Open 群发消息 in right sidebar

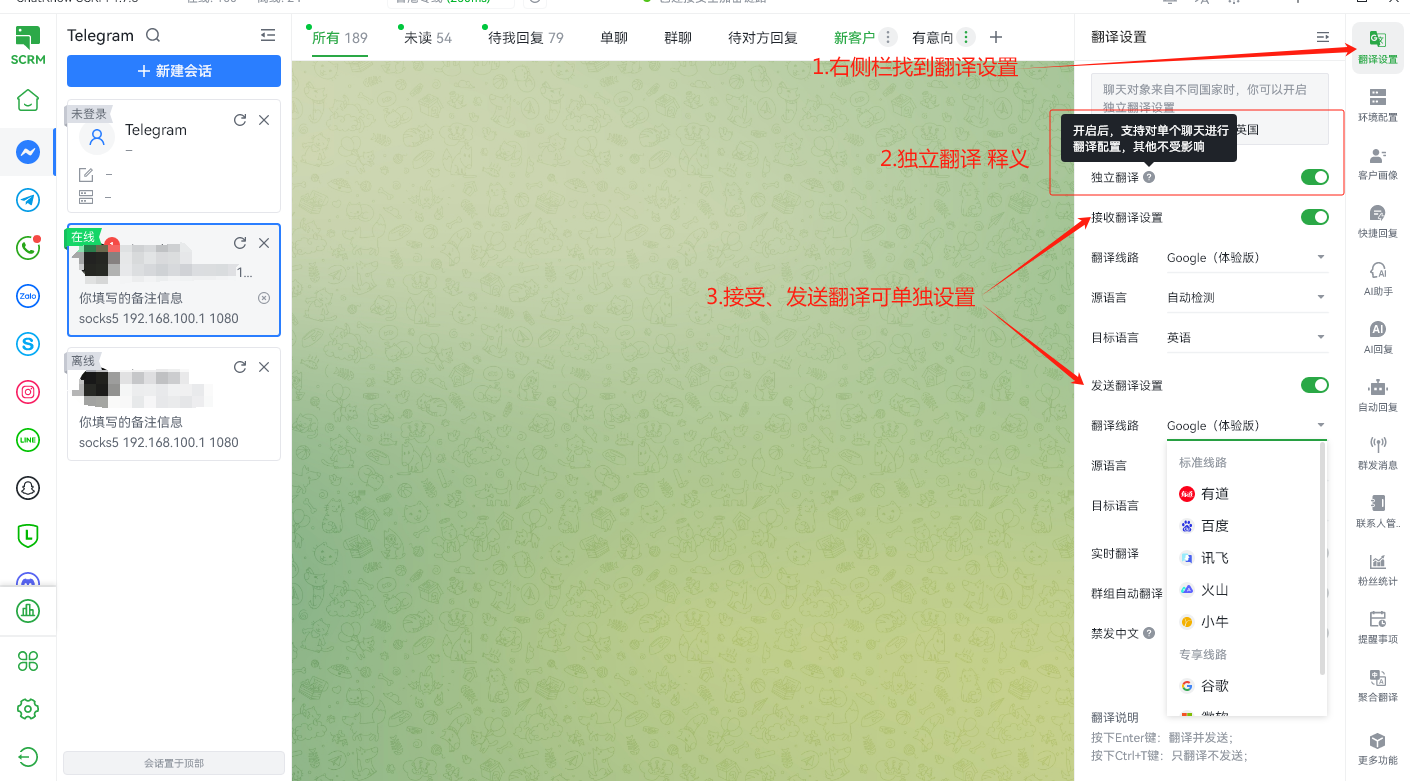[x=1377, y=454]
